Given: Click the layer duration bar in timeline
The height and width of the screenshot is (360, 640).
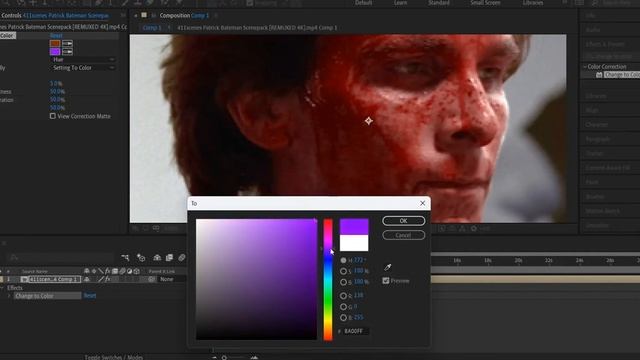Looking at the screenshot, I should [536, 280].
